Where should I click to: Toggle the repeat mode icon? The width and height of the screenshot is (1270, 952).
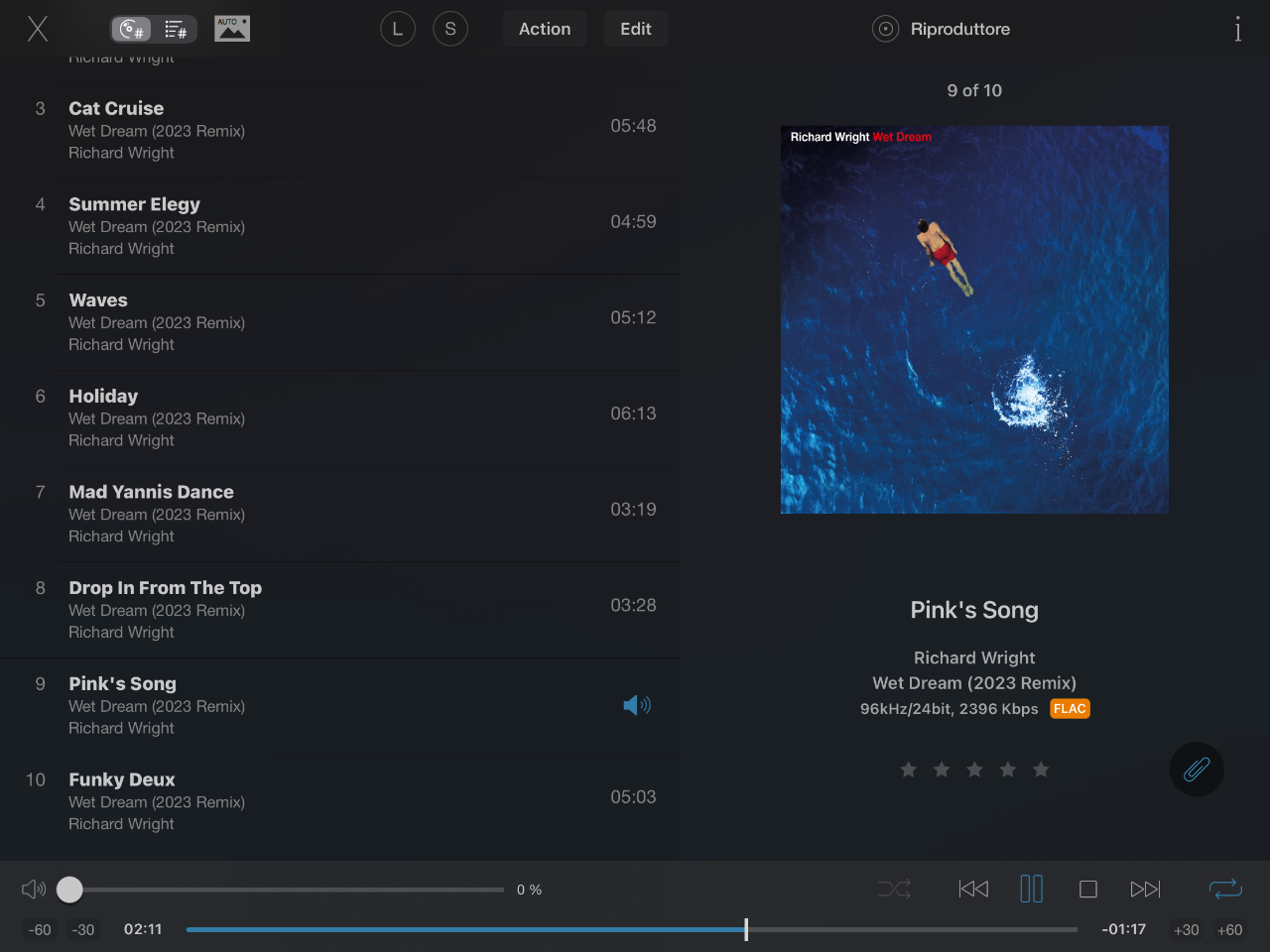click(1225, 890)
